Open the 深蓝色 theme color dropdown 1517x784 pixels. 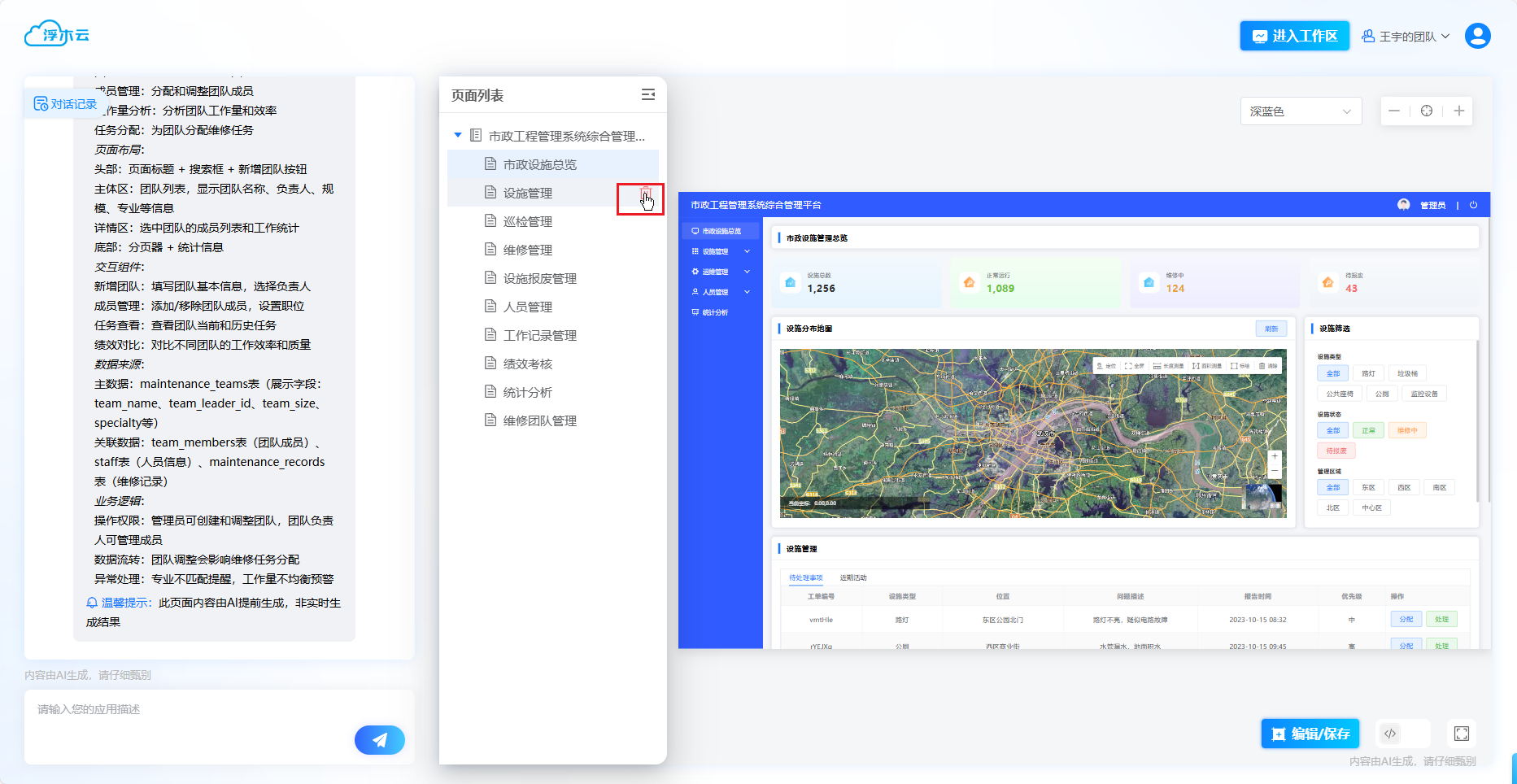1300,111
